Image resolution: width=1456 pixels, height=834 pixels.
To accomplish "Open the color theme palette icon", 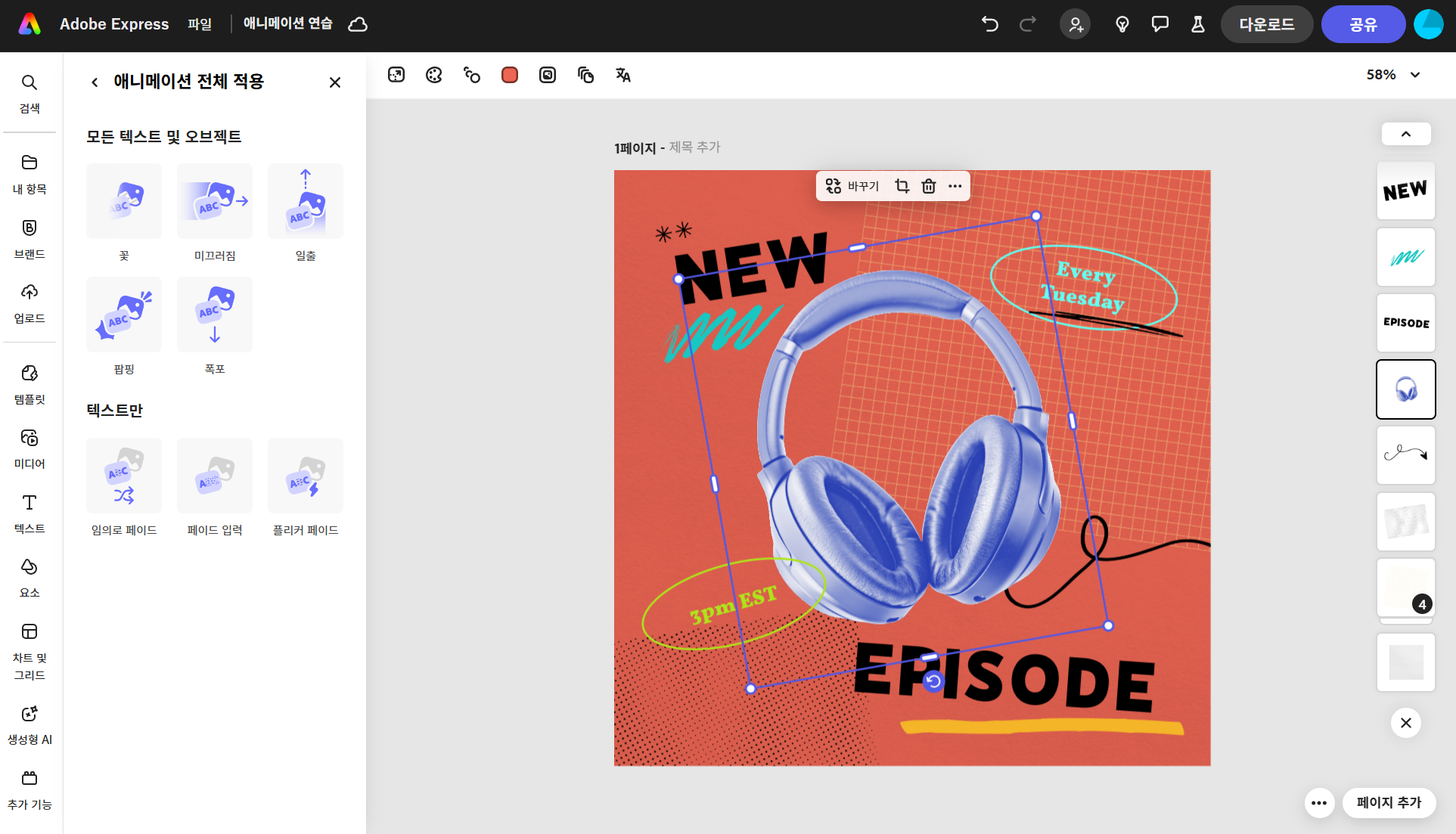I will tap(433, 75).
